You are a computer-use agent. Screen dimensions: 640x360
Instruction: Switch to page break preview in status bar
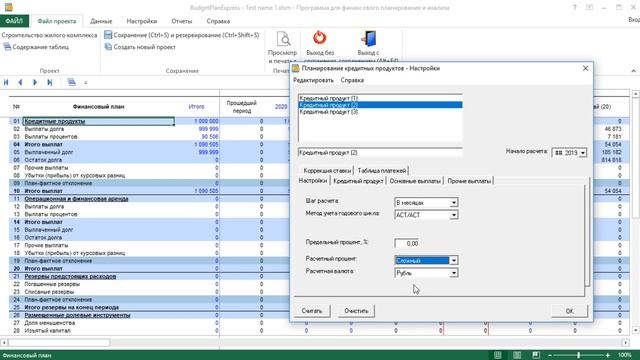[x=536, y=355]
